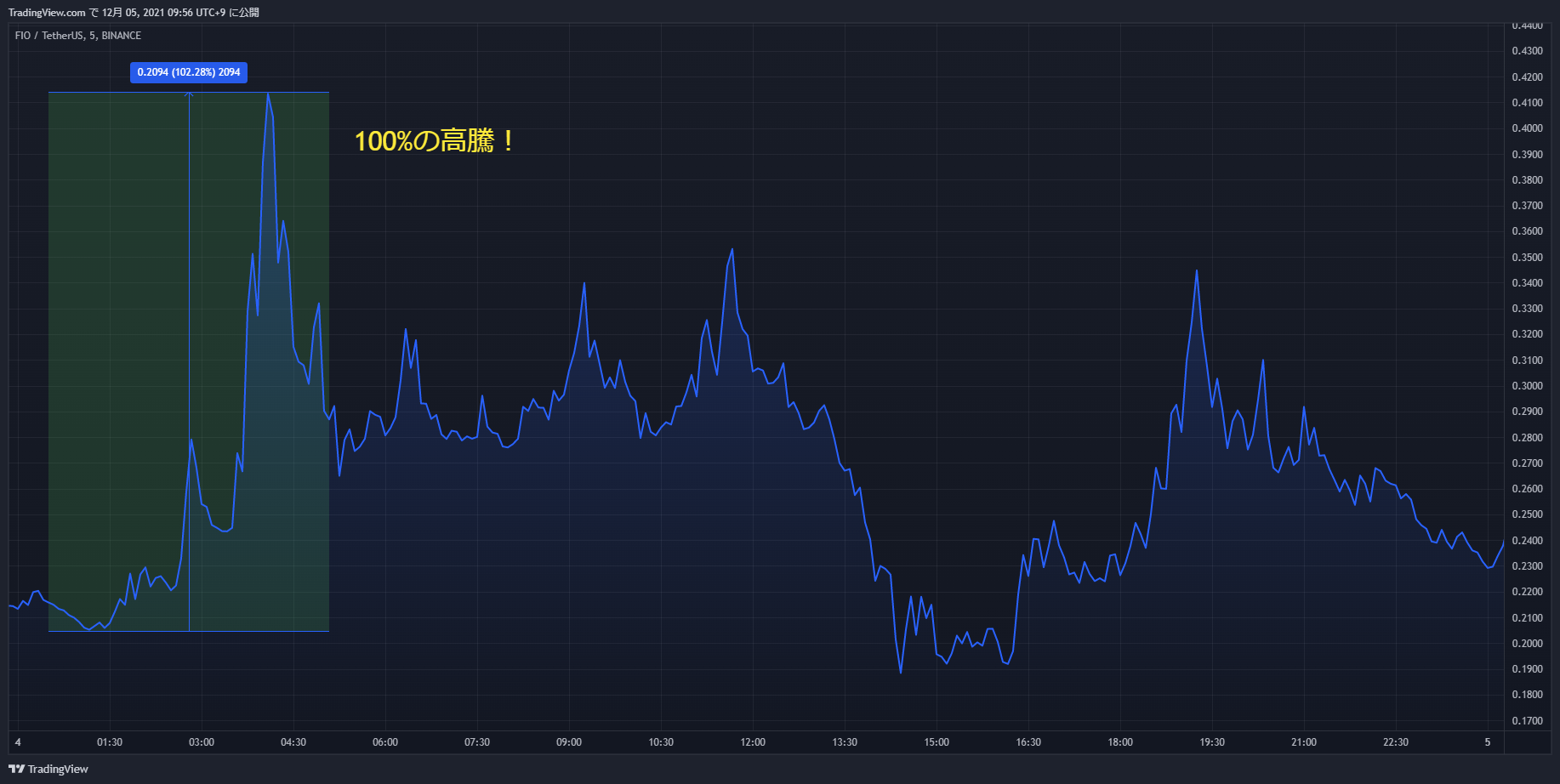Click the 06:00 time axis label
1560x784 pixels.
(x=385, y=742)
